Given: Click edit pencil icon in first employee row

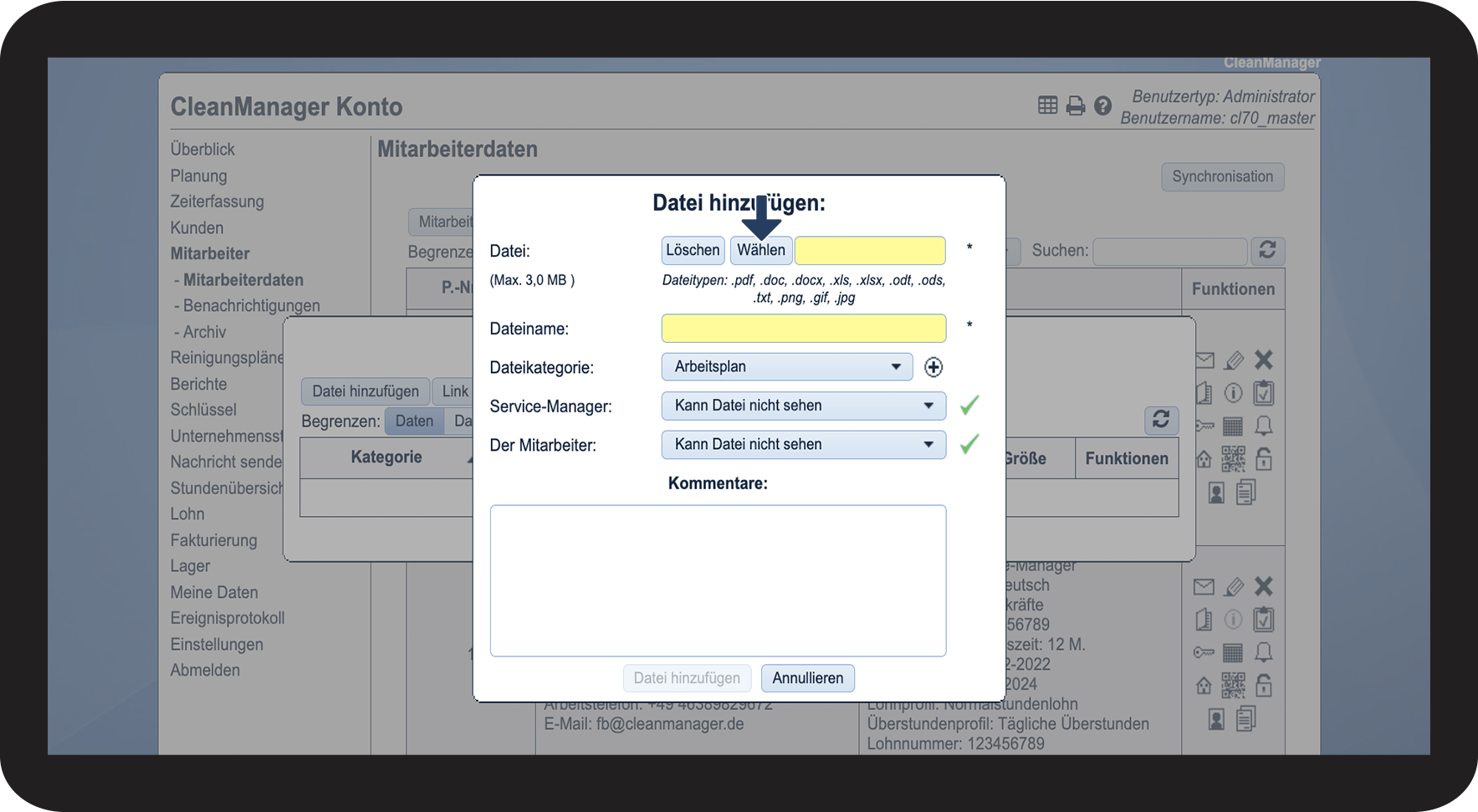Looking at the screenshot, I should coord(1234,360).
